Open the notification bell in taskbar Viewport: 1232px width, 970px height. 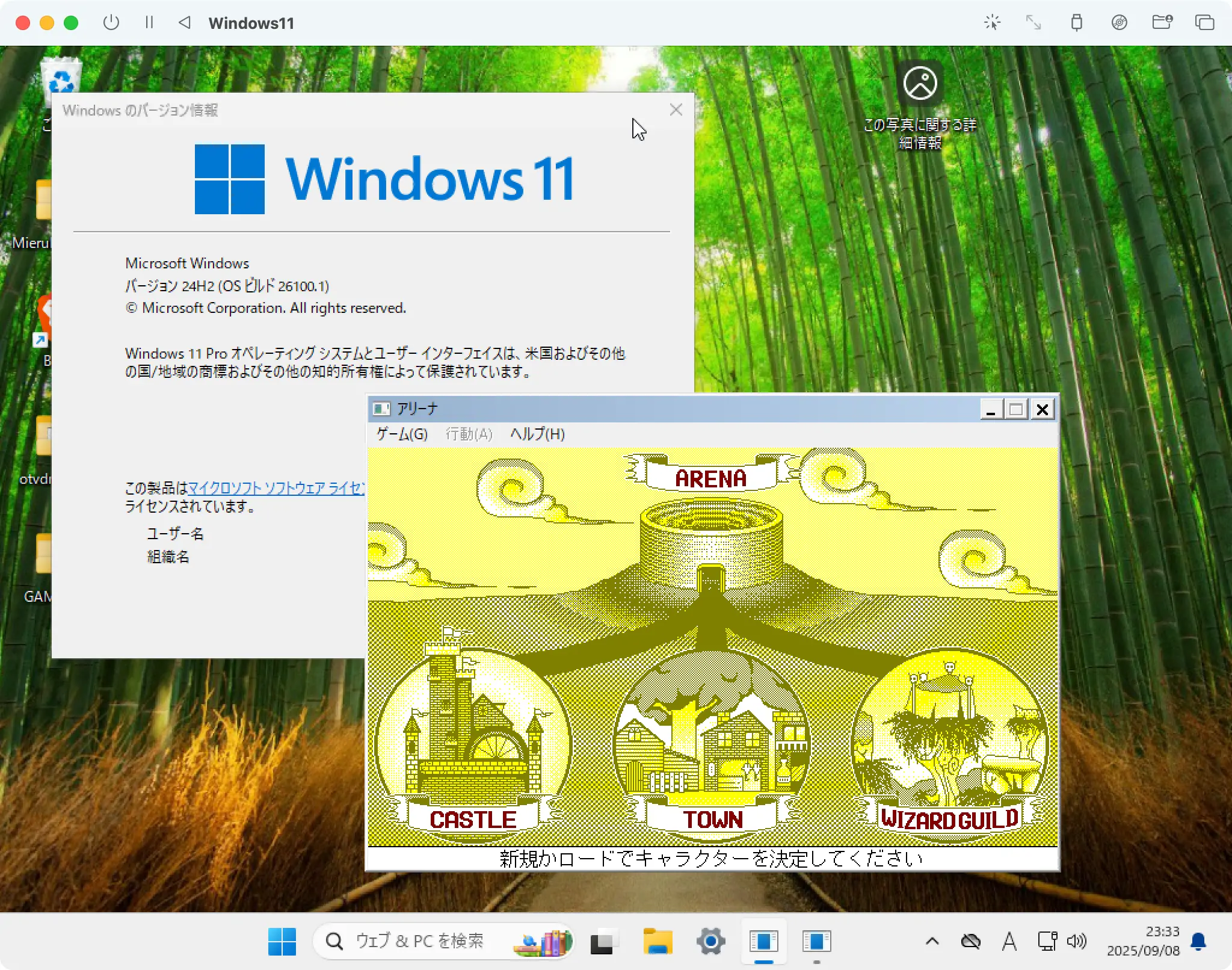pyautogui.click(x=1198, y=941)
